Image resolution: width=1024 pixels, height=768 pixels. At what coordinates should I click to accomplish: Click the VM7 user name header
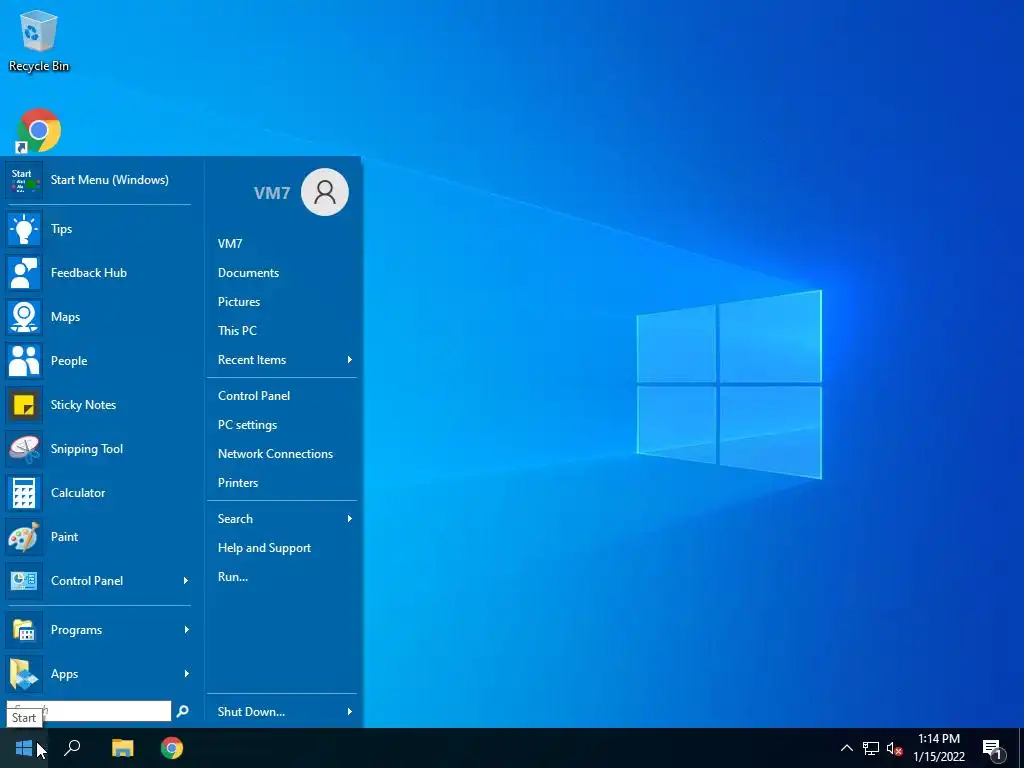(272, 193)
